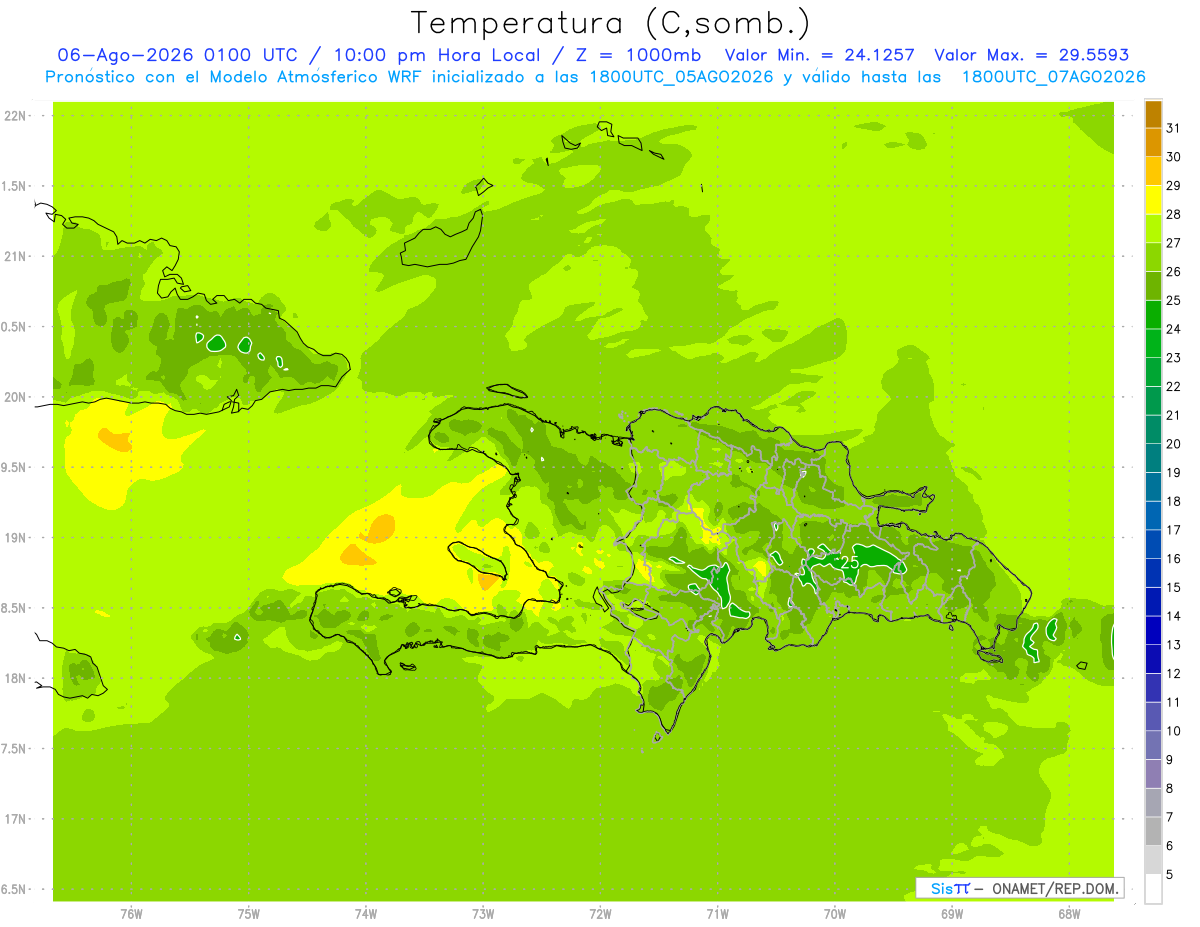1200x927 pixels.
Task: Click the "20N" latitude axis label
Action: pyautogui.click(x=15, y=397)
